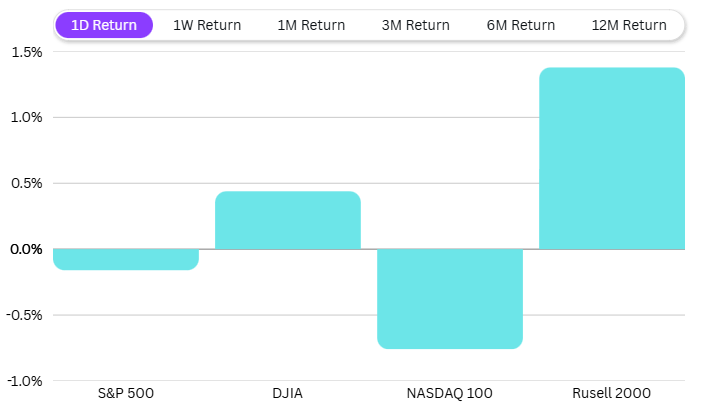Click the S&P 500 axis label
This screenshot has height=416, width=701.
pyautogui.click(x=126, y=393)
